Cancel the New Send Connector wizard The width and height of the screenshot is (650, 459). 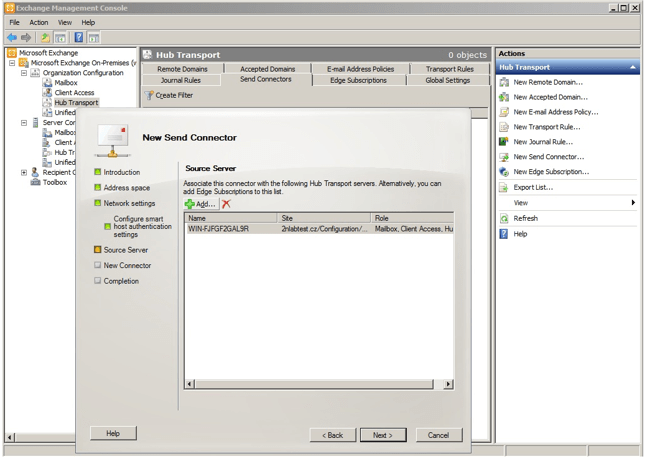point(439,435)
